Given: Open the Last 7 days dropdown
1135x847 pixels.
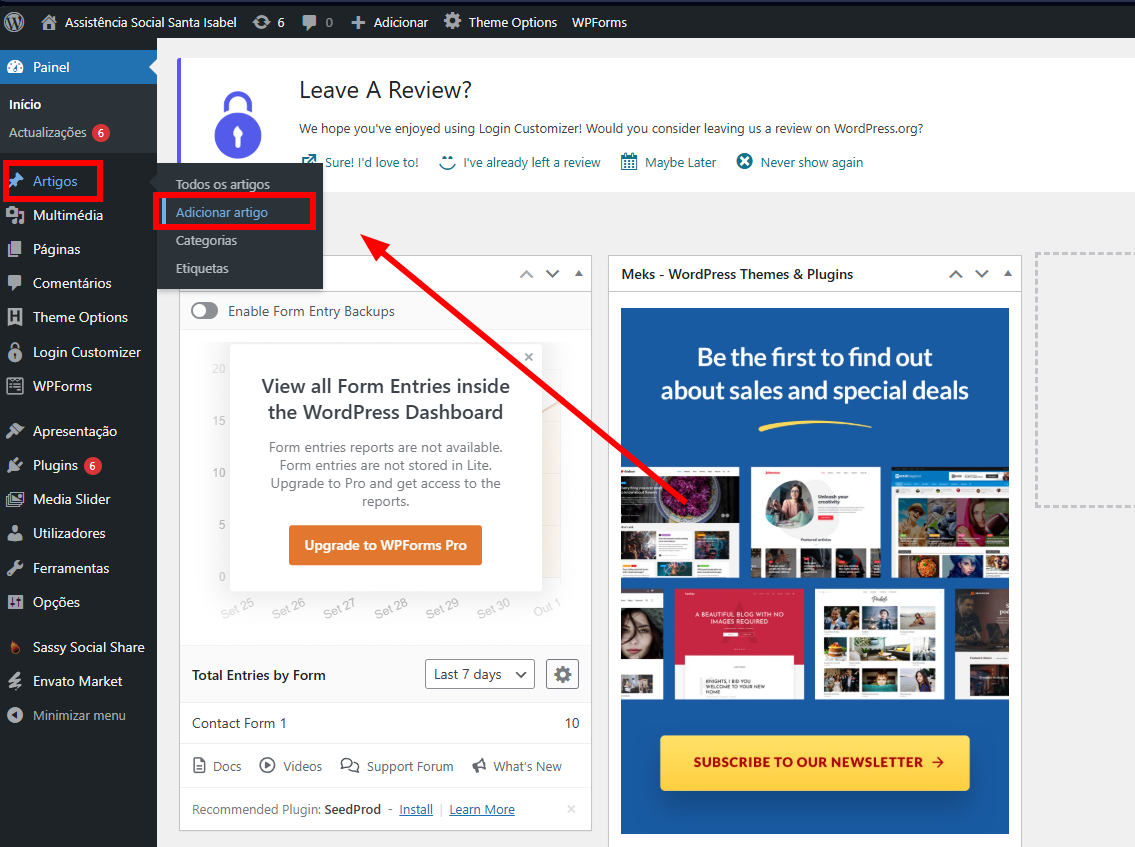Looking at the screenshot, I should point(480,675).
